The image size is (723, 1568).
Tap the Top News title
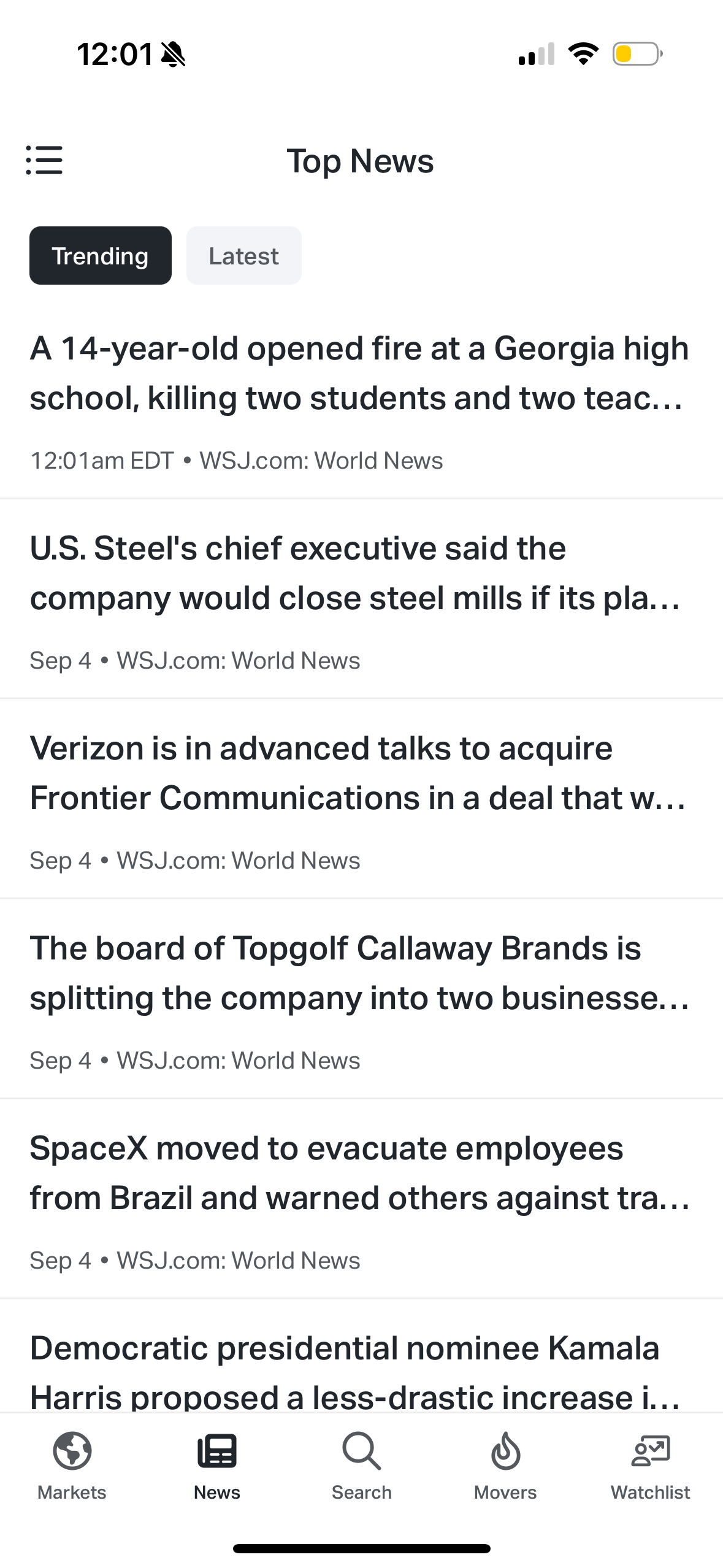[361, 161]
